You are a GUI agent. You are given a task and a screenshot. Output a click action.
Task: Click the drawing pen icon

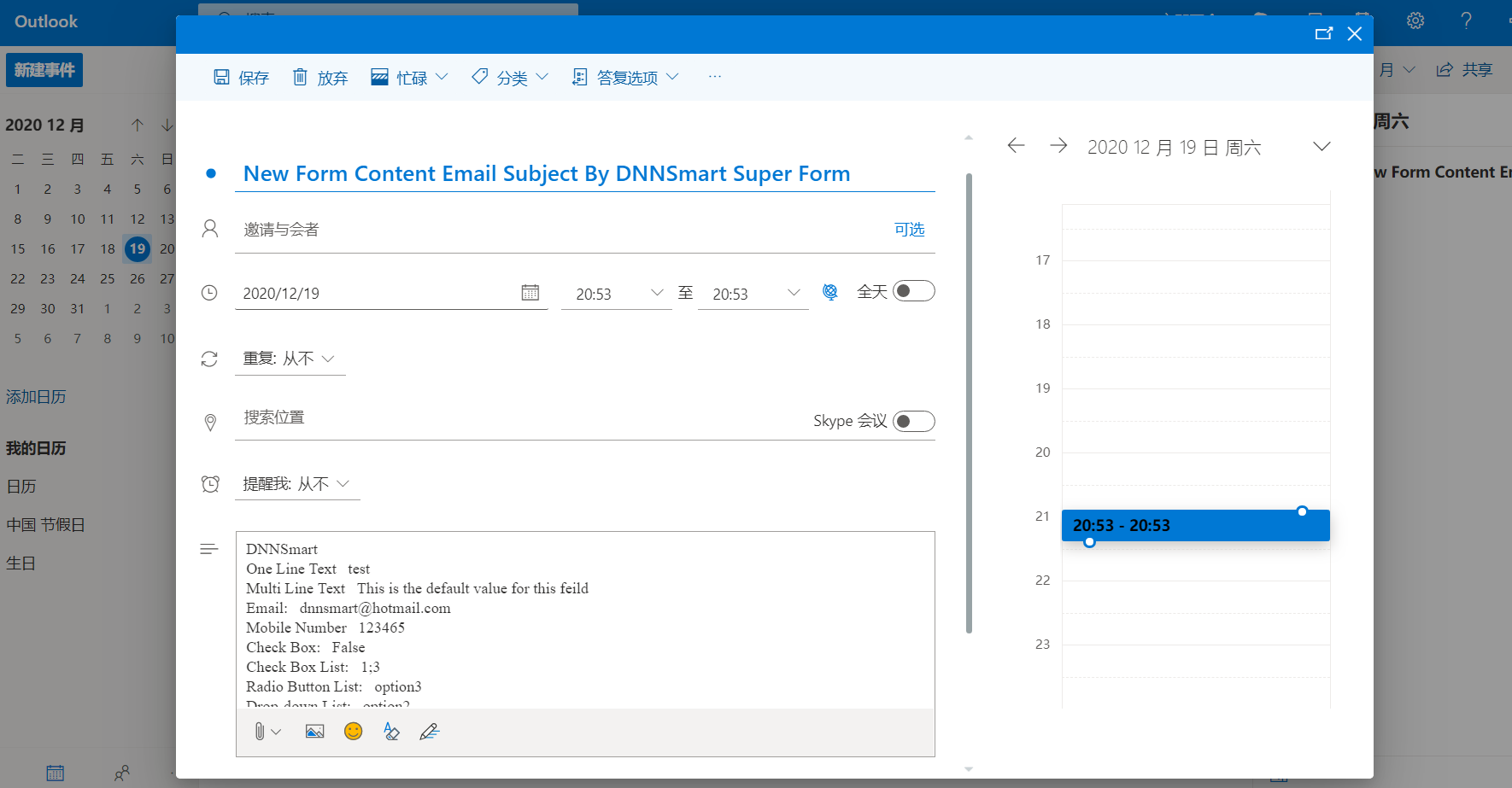click(429, 732)
